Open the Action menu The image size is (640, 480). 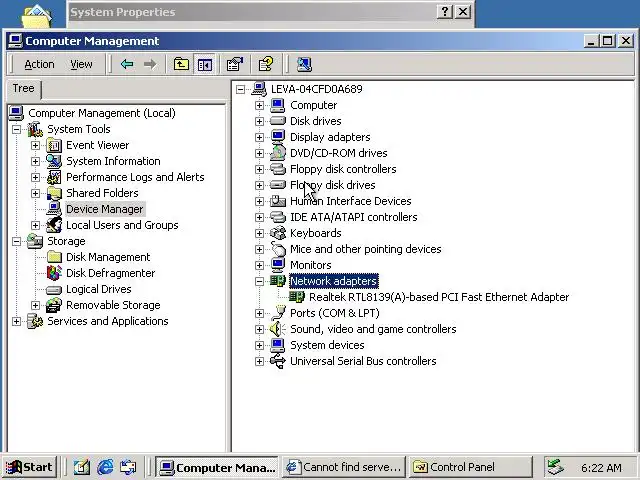(x=39, y=64)
